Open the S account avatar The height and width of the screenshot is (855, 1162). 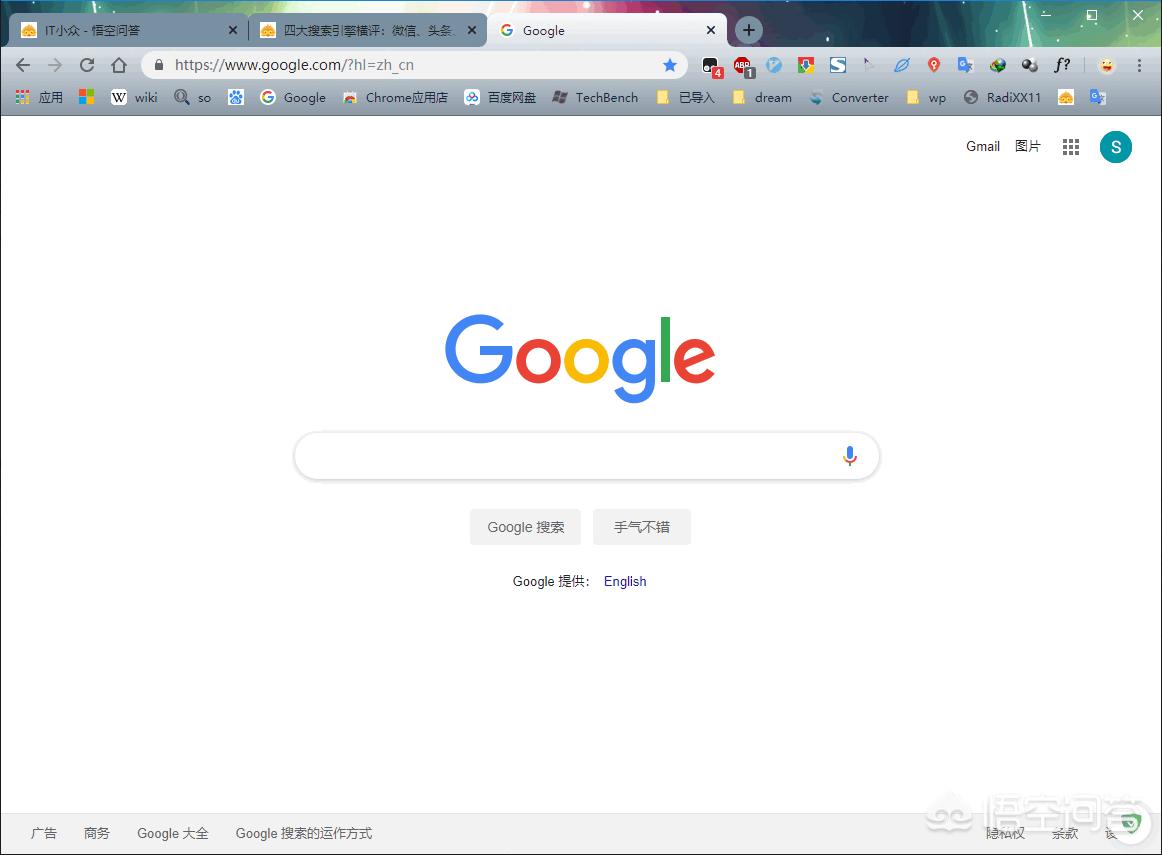pyautogui.click(x=1116, y=147)
